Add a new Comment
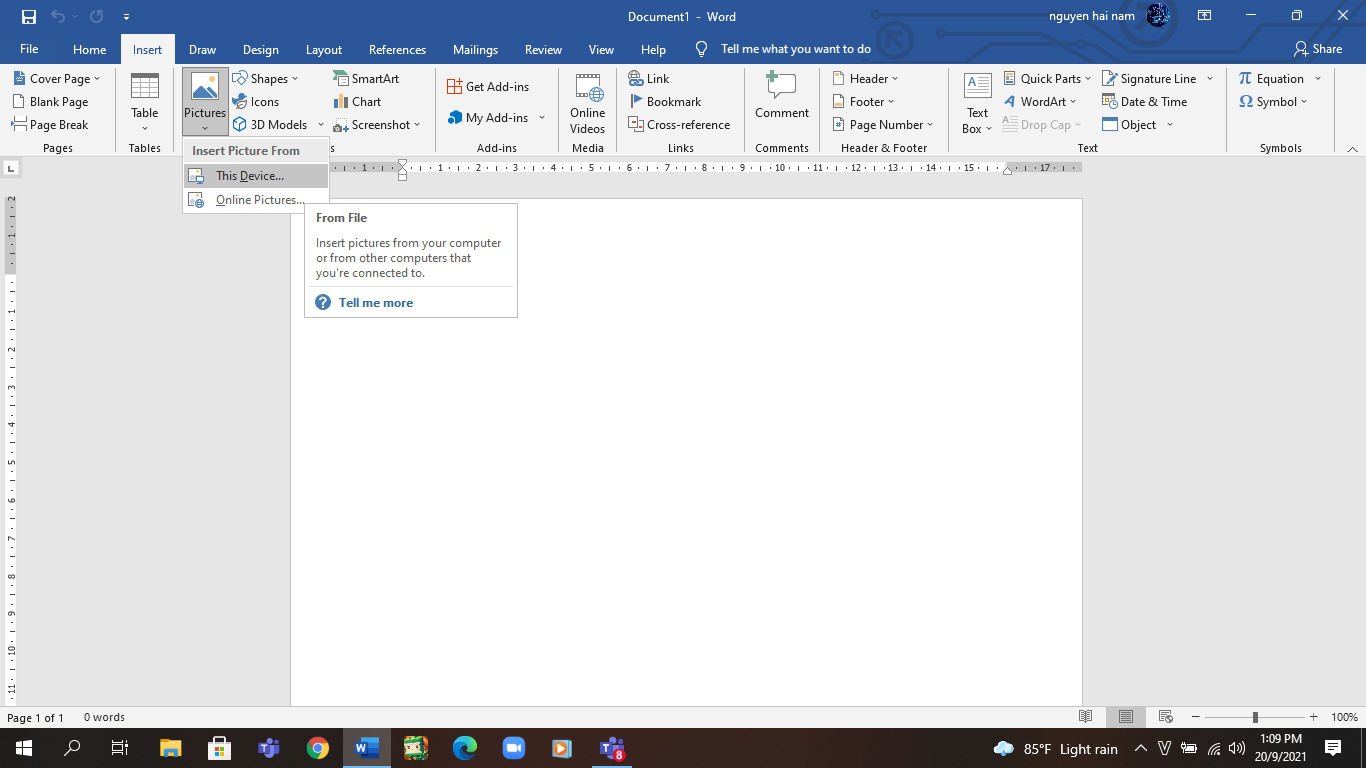The height and width of the screenshot is (768, 1366). click(782, 96)
